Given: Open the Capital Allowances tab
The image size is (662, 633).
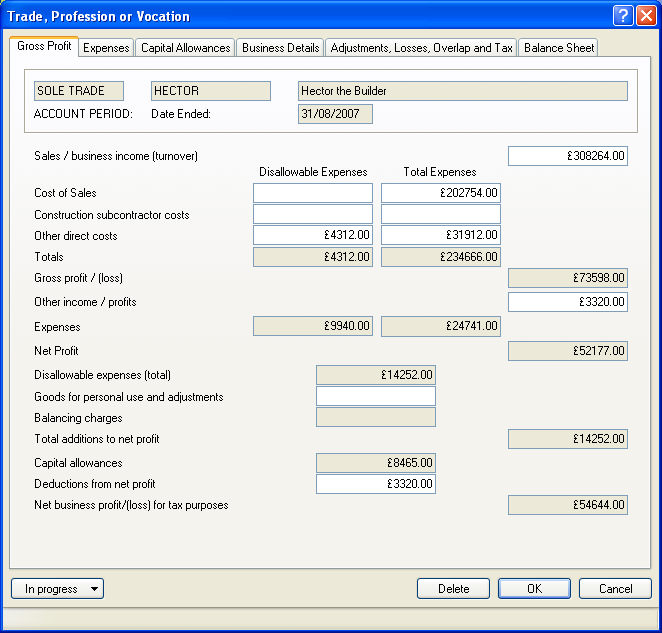Looking at the screenshot, I should tap(186, 48).
